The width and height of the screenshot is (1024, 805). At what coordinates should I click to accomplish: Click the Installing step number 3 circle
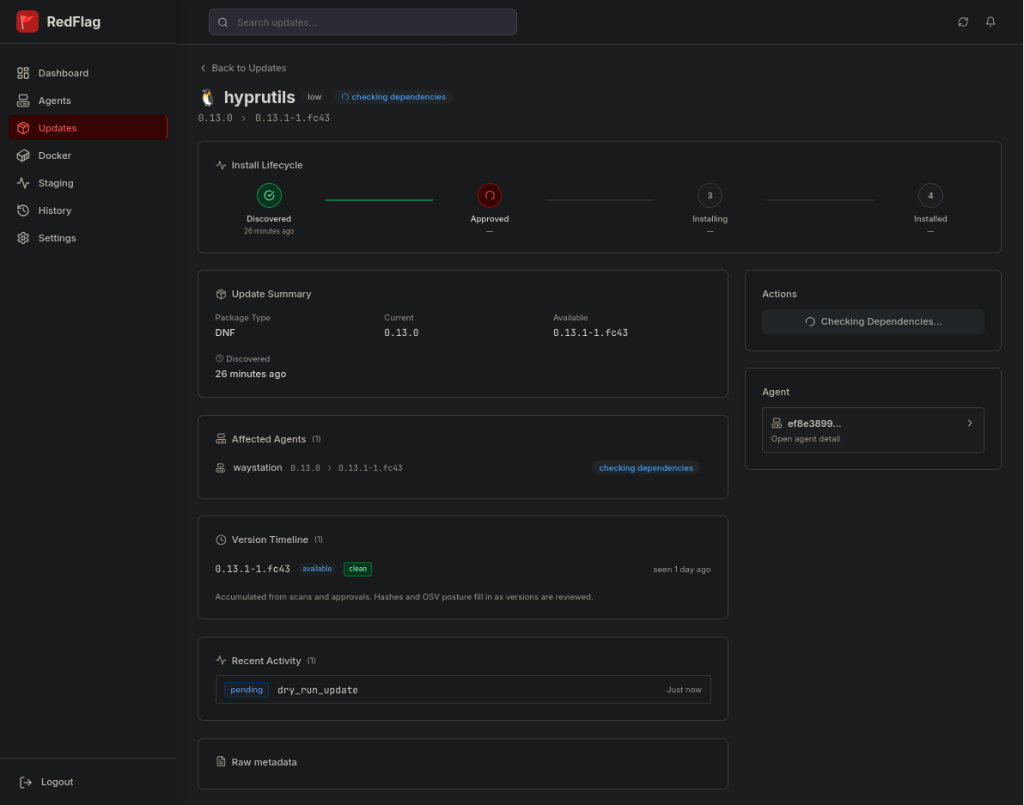[x=710, y=195]
